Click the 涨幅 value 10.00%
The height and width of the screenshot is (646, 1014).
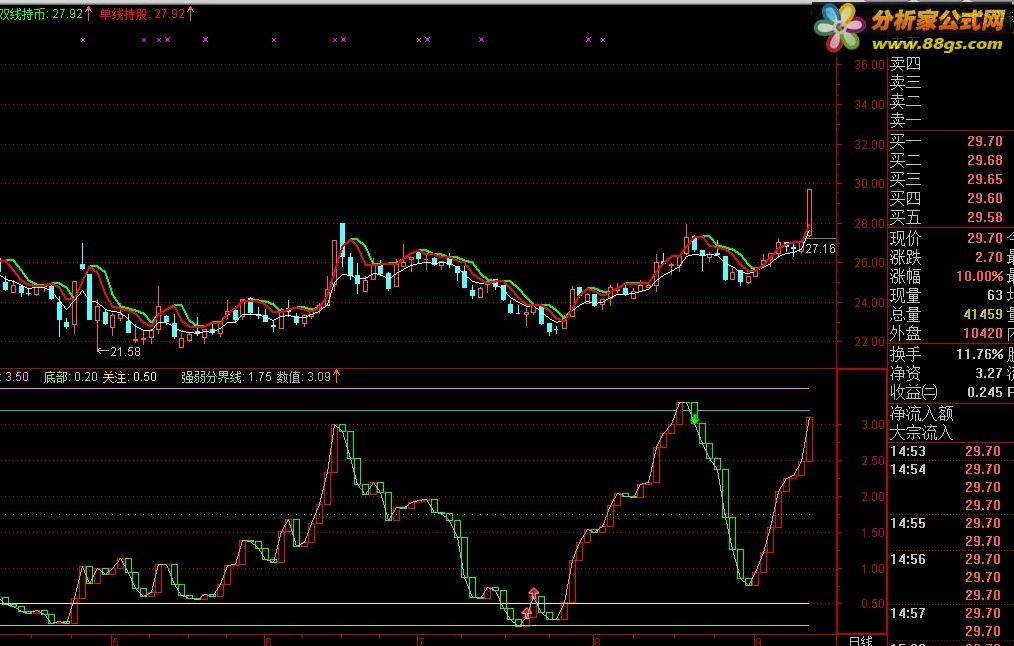pyautogui.click(x=980, y=277)
